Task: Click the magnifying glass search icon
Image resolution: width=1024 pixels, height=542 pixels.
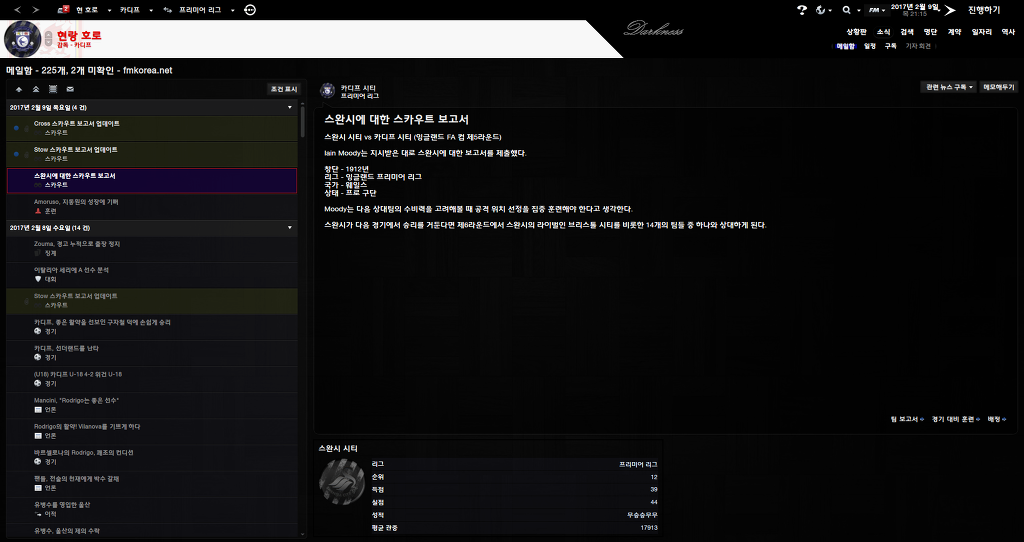Action: 846,9
